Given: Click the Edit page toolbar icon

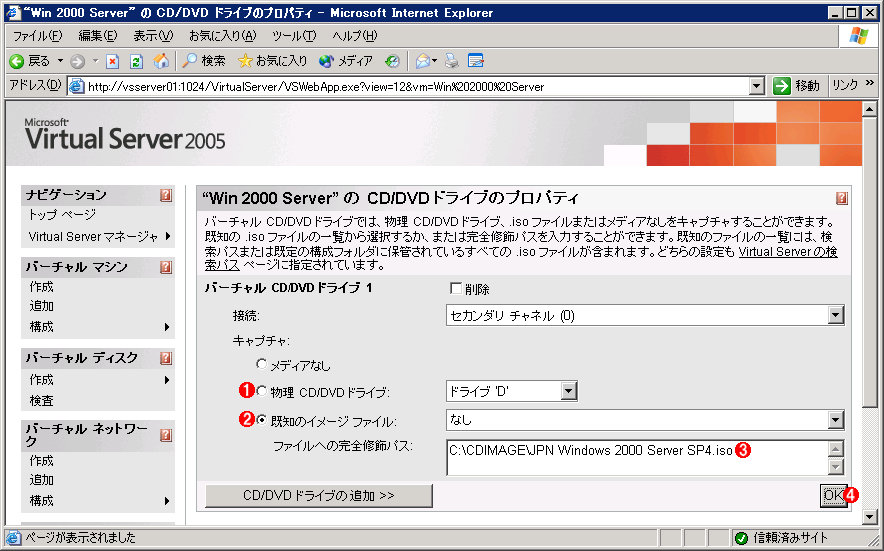Looking at the screenshot, I should (x=476, y=61).
